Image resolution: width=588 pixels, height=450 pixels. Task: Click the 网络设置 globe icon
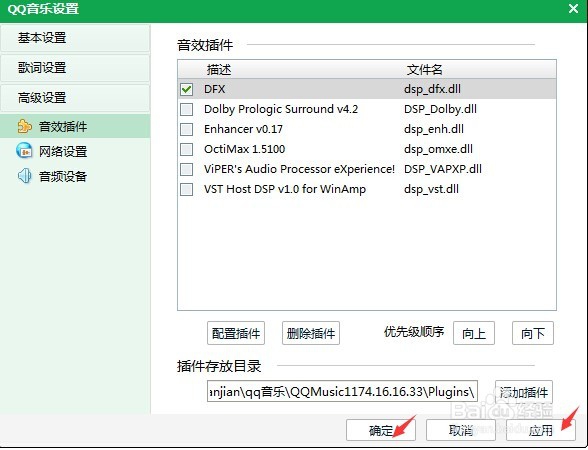pyautogui.click(x=24, y=151)
